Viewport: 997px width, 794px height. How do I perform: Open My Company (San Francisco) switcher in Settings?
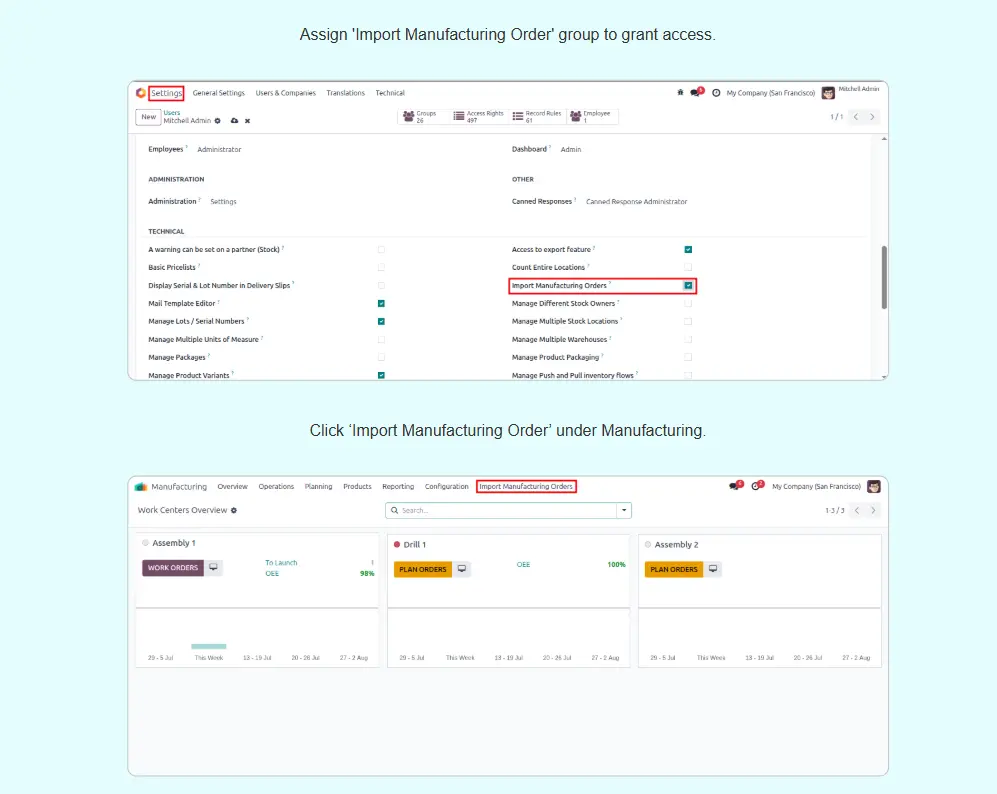click(770, 93)
